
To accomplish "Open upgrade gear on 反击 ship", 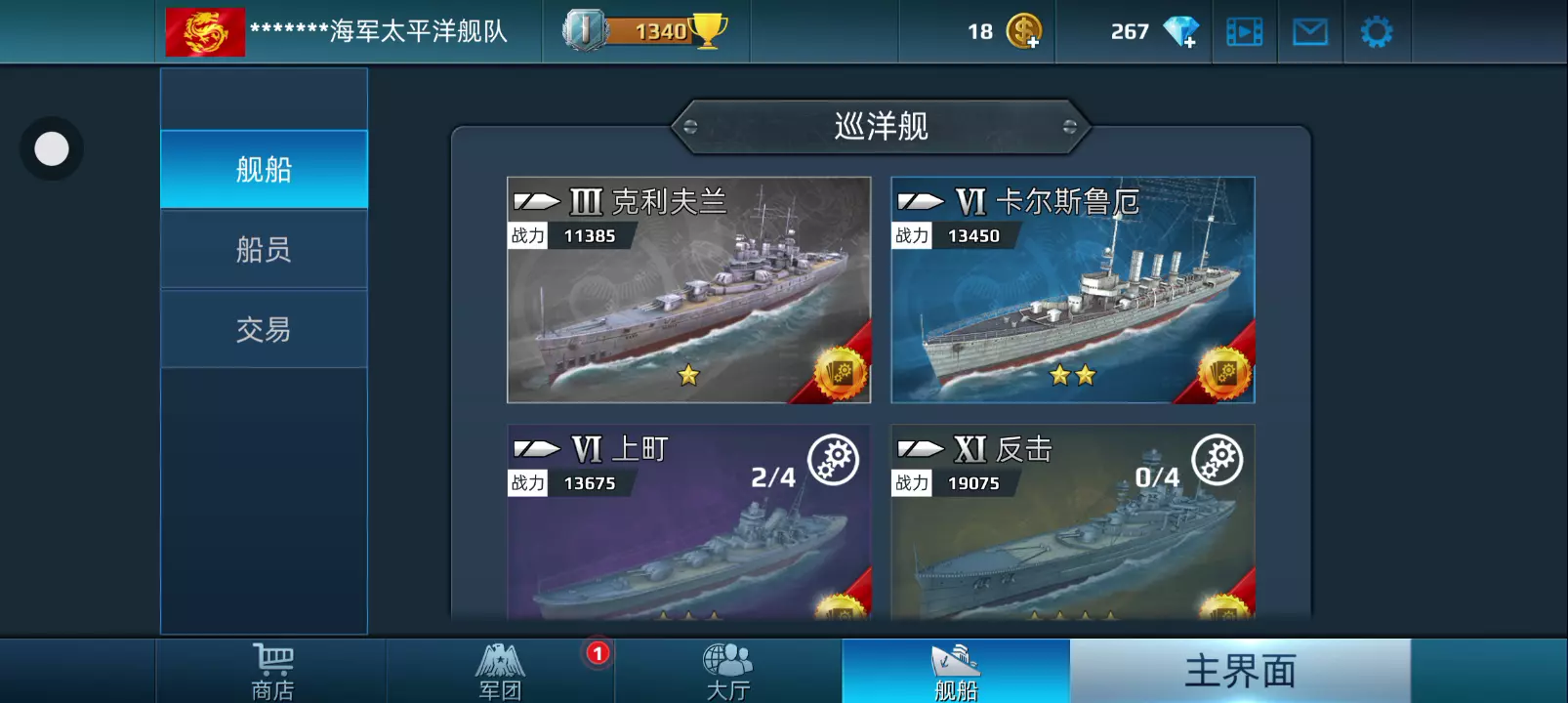I will (x=1217, y=460).
